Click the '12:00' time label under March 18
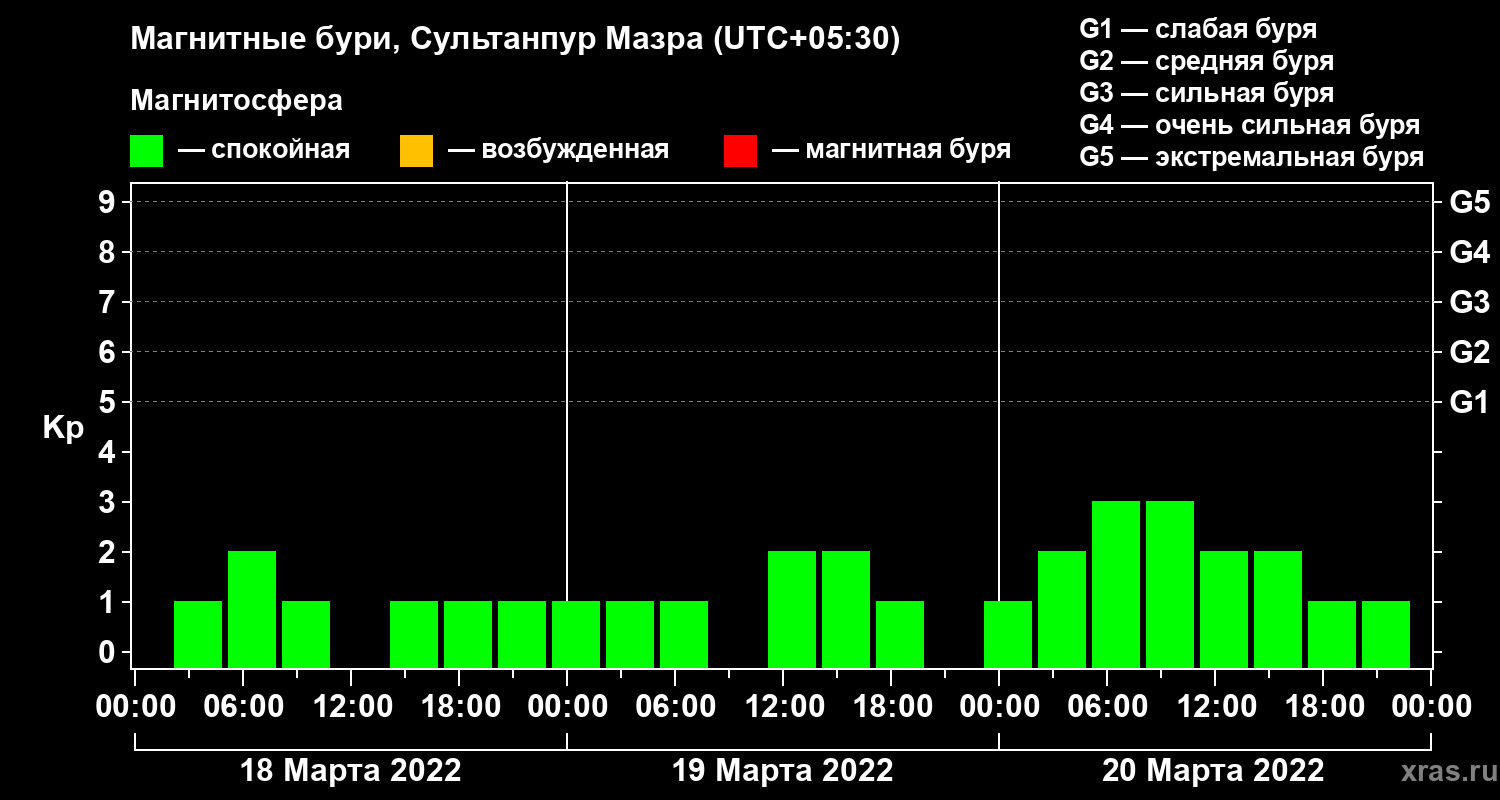 [351, 707]
